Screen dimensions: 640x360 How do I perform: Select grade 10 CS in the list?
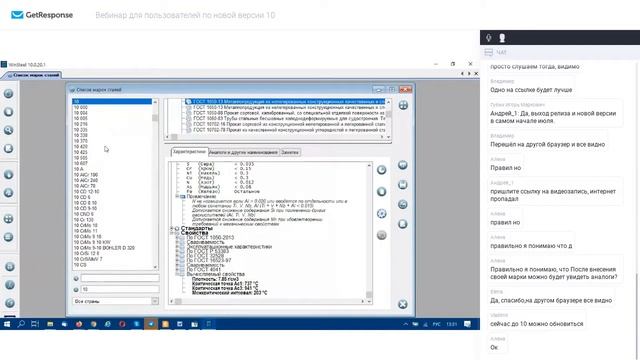(x=80, y=265)
